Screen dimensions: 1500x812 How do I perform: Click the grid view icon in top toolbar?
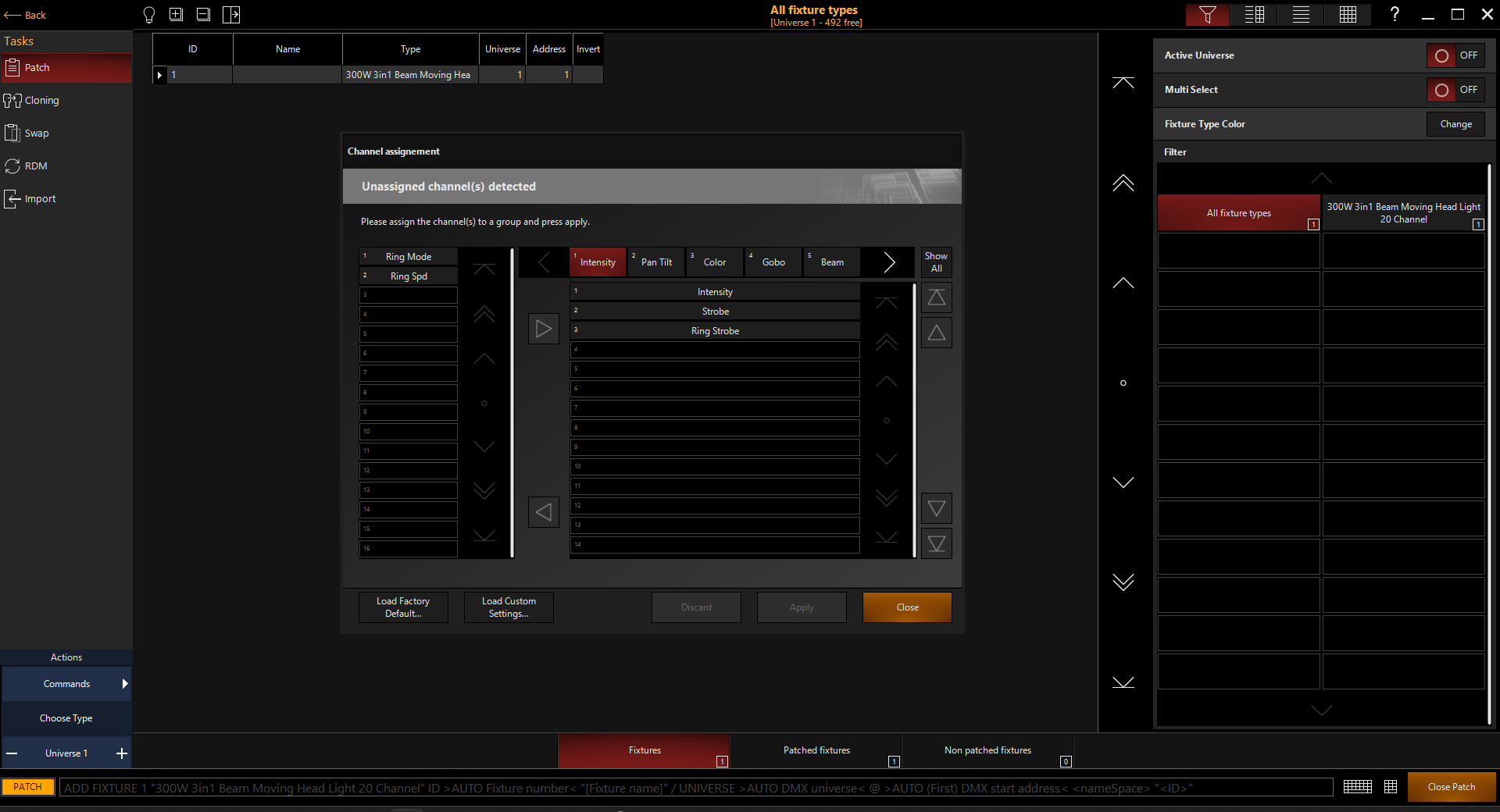point(1348,15)
